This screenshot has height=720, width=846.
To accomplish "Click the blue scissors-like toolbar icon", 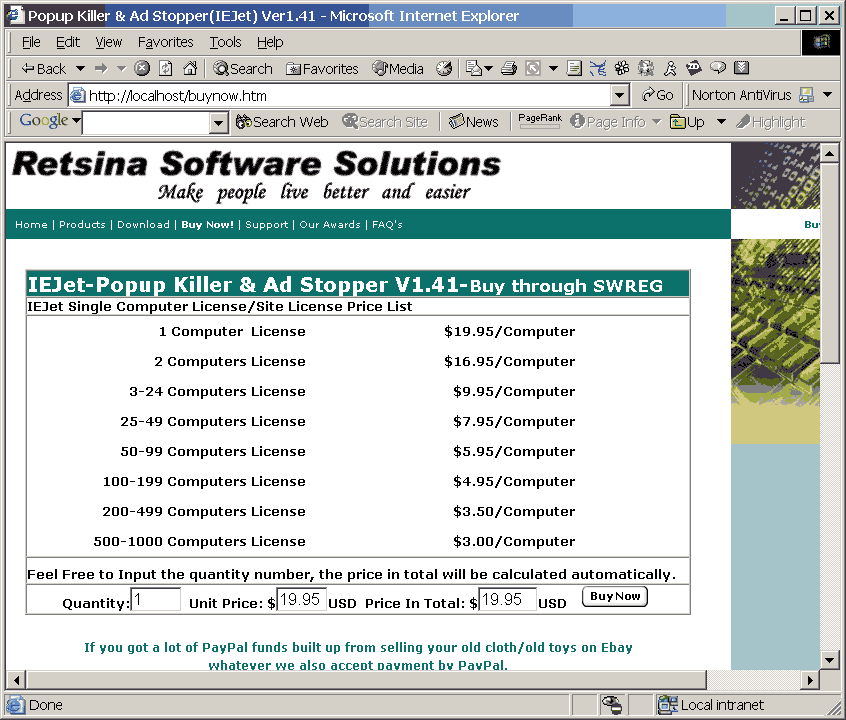I will 598,68.
